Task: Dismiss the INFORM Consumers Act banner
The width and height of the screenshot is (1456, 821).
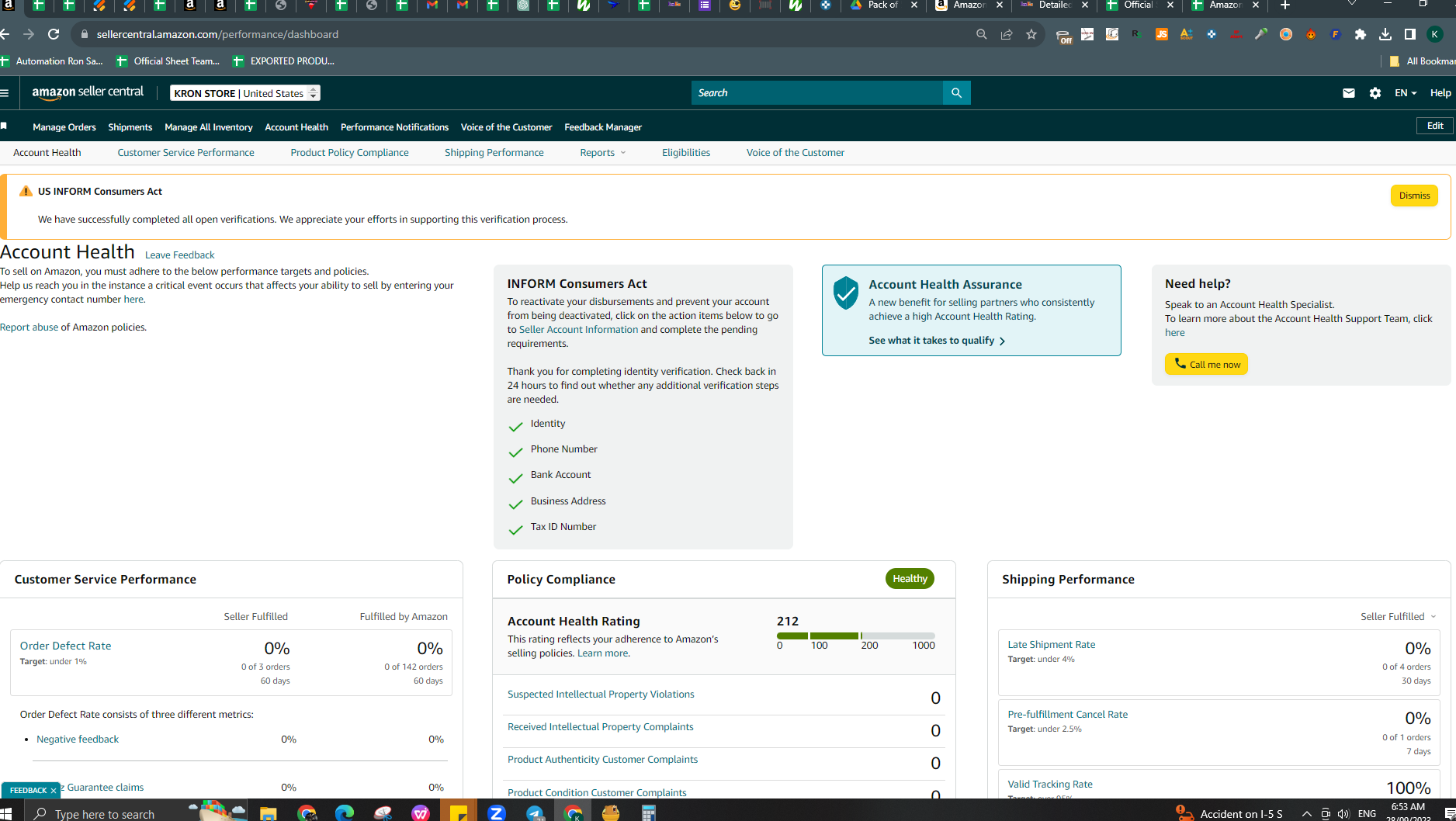Action: tap(1414, 196)
